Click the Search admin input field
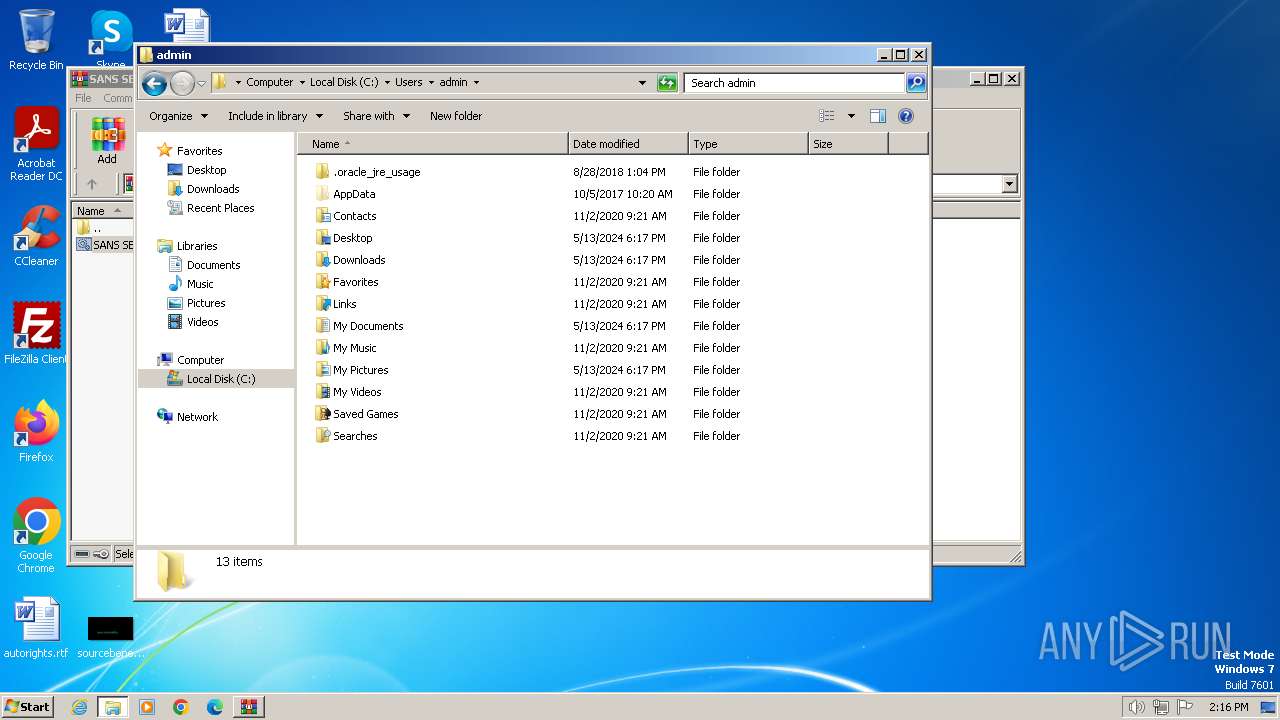The image size is (1280, 720). click(795, 83)
